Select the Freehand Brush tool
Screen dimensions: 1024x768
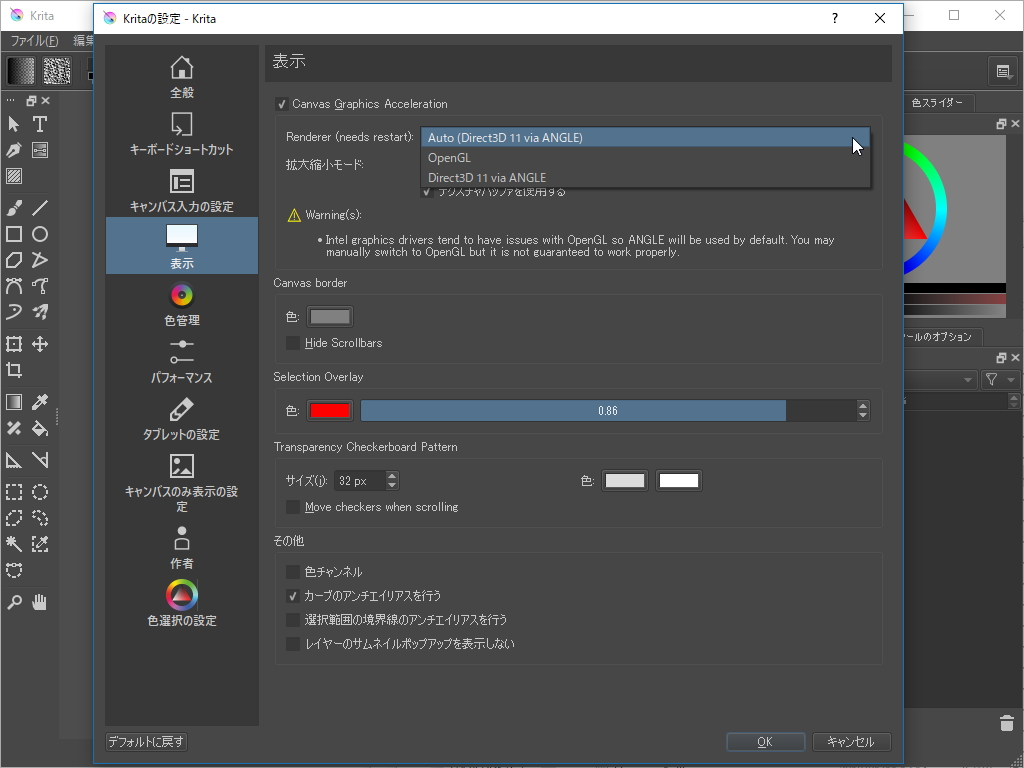[x=14, y=208]
